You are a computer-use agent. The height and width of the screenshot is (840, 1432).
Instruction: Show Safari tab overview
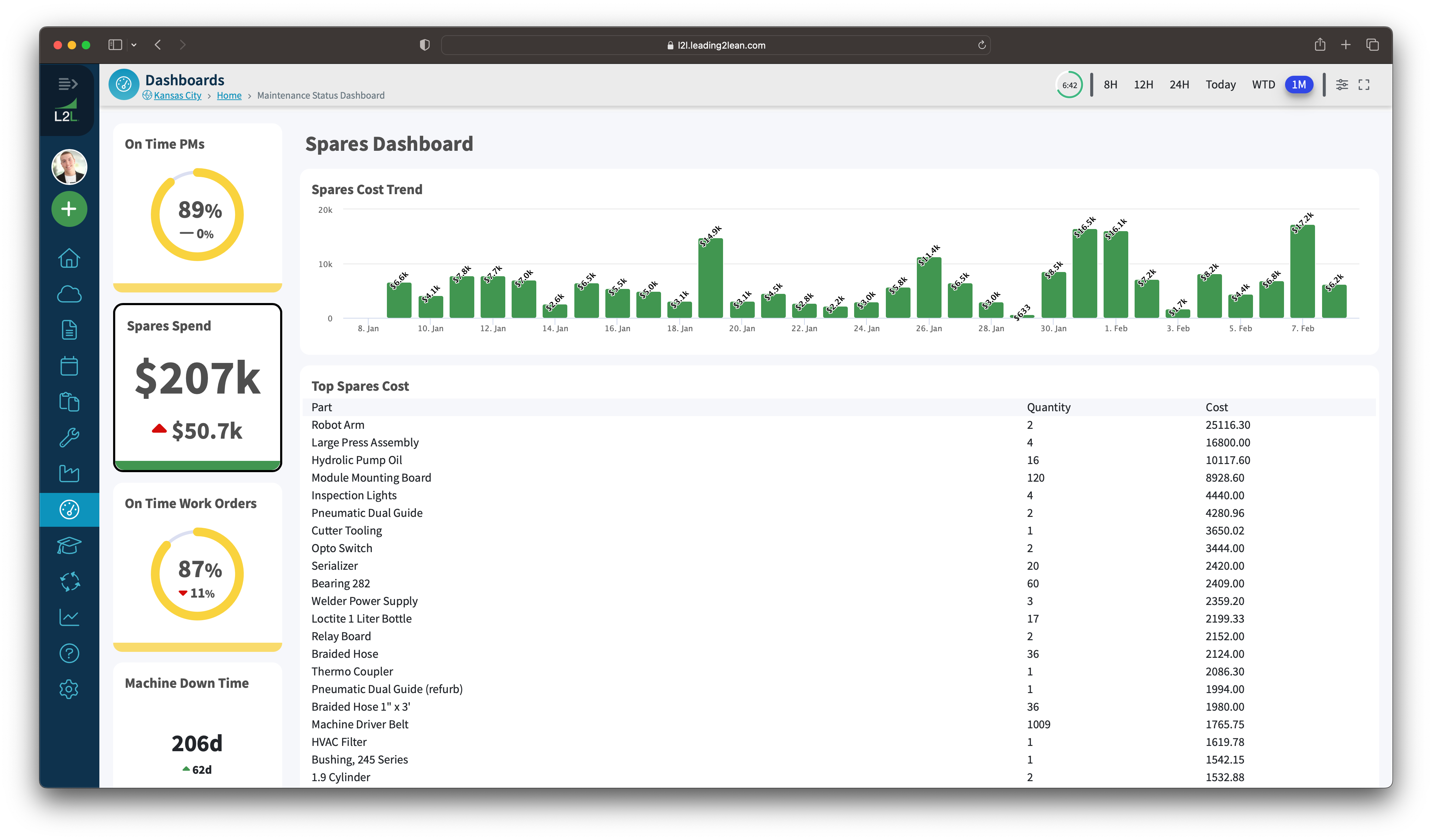(1372, 44)
